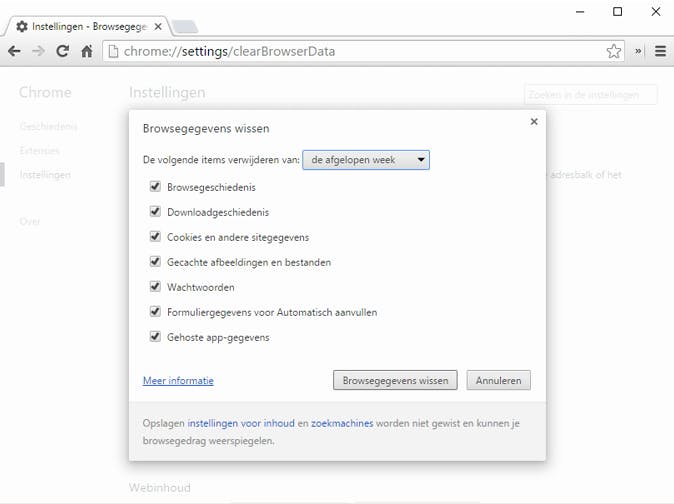The height and width of the screenshot is (504, 674).
Task: Click the forward navigation arrow
Action: tap(39, 51)
